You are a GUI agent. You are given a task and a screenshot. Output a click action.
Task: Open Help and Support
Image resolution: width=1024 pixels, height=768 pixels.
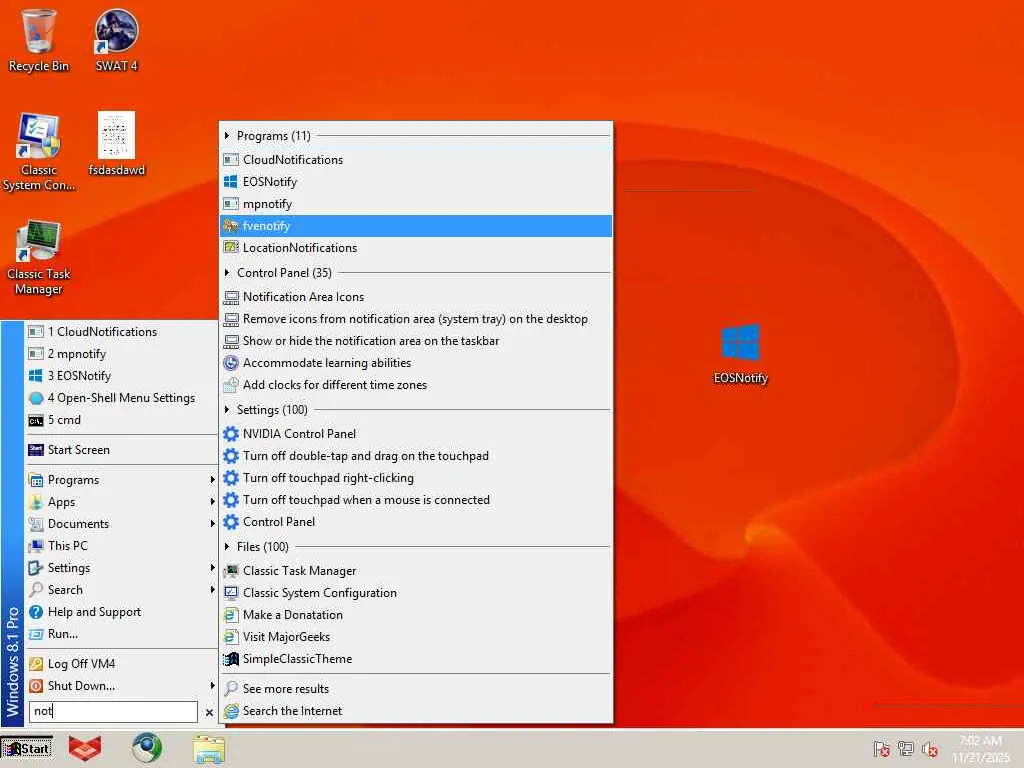click(x=121, y=612)
